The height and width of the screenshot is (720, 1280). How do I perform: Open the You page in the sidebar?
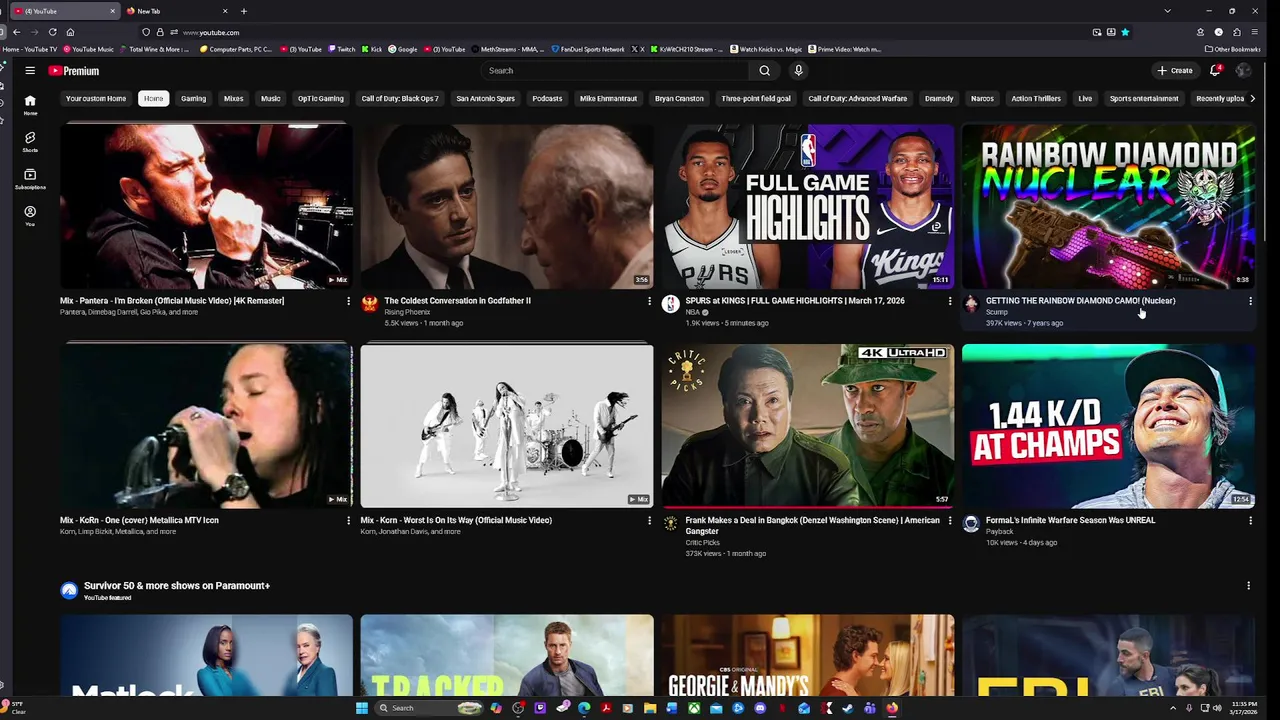click(30, 215)
